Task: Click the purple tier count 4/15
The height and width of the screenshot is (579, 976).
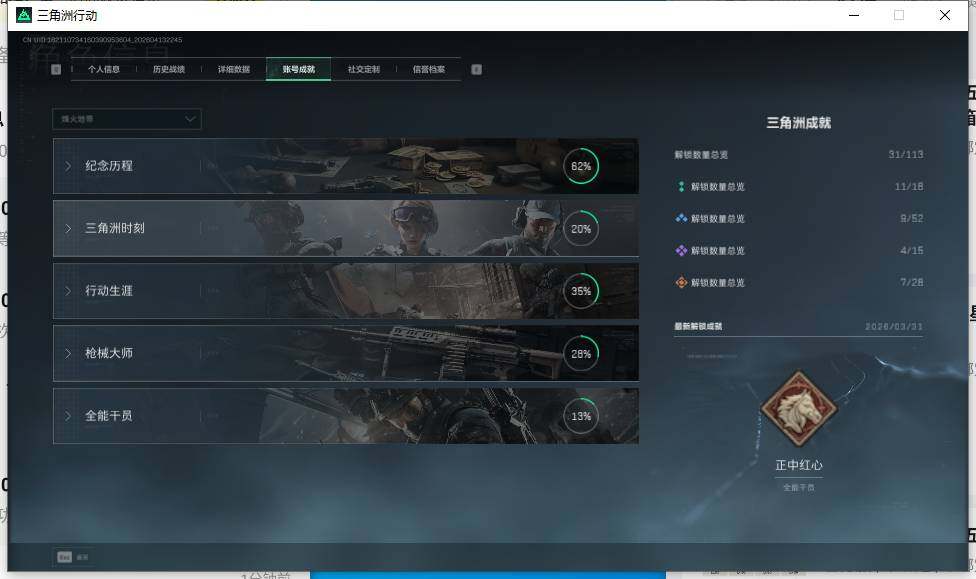Action: tap(912, 250)
